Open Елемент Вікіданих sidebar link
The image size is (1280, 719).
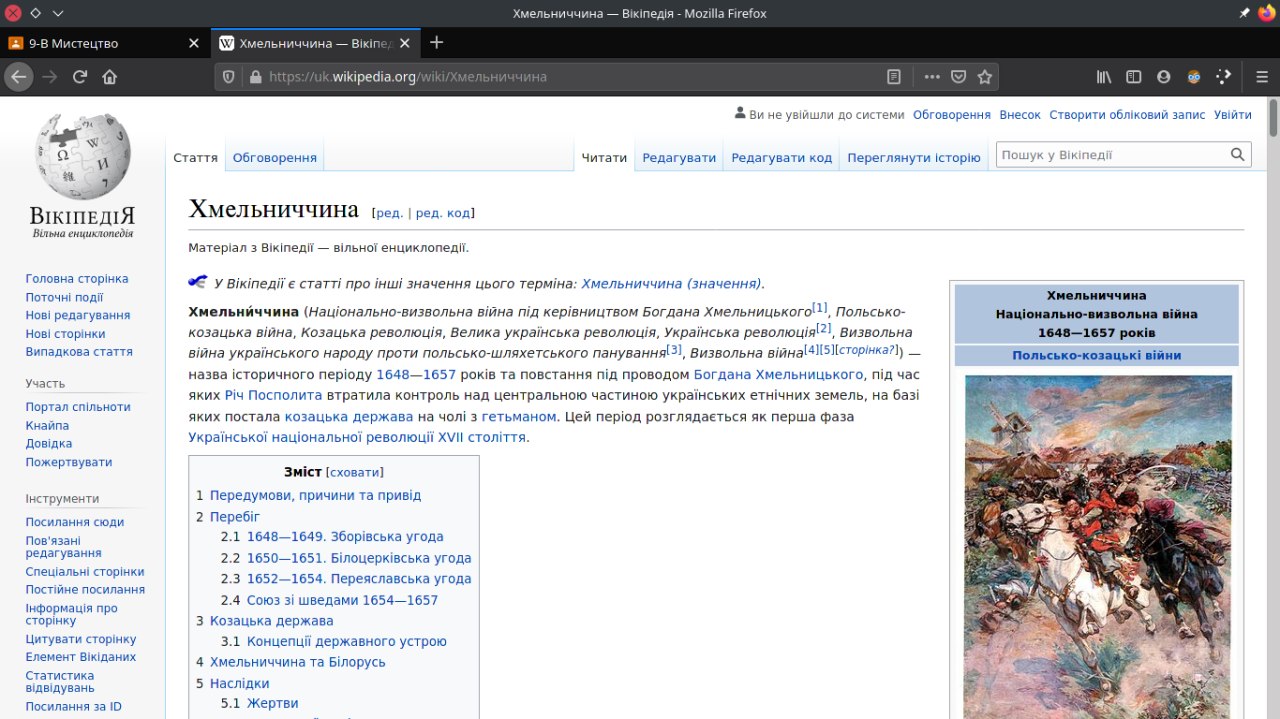coord(81,657)
